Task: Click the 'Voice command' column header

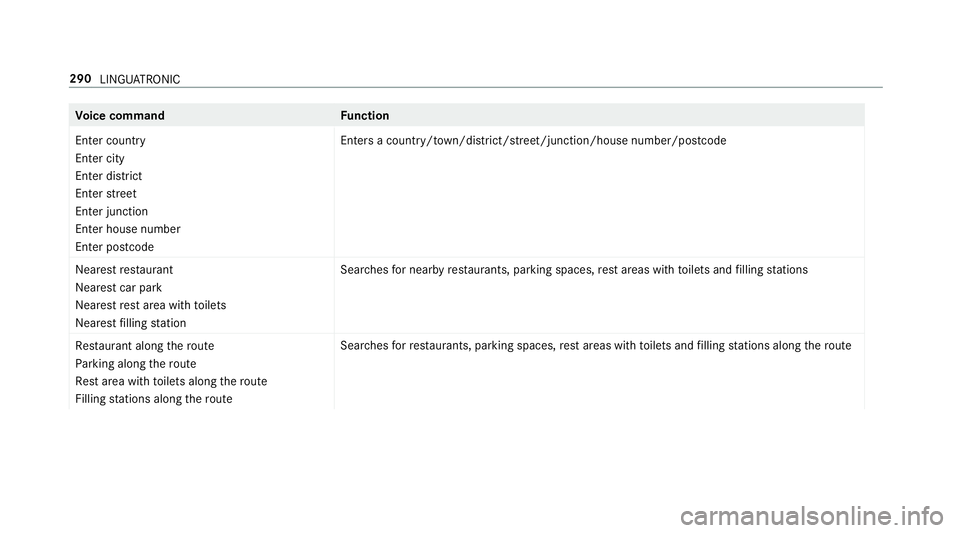Action: pos(120,116)
